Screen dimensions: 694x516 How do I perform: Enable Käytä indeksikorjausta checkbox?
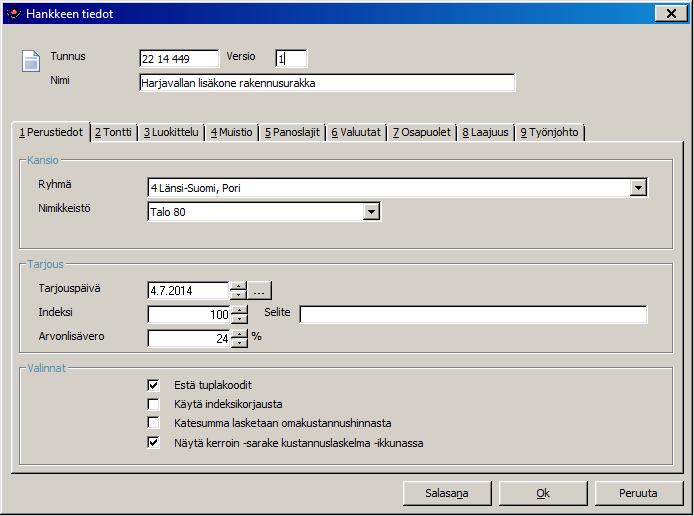click(153, 404)
